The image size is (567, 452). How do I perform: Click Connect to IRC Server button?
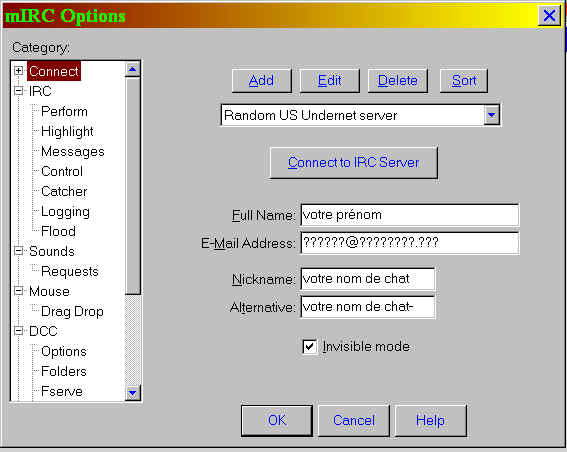(354, 163)
